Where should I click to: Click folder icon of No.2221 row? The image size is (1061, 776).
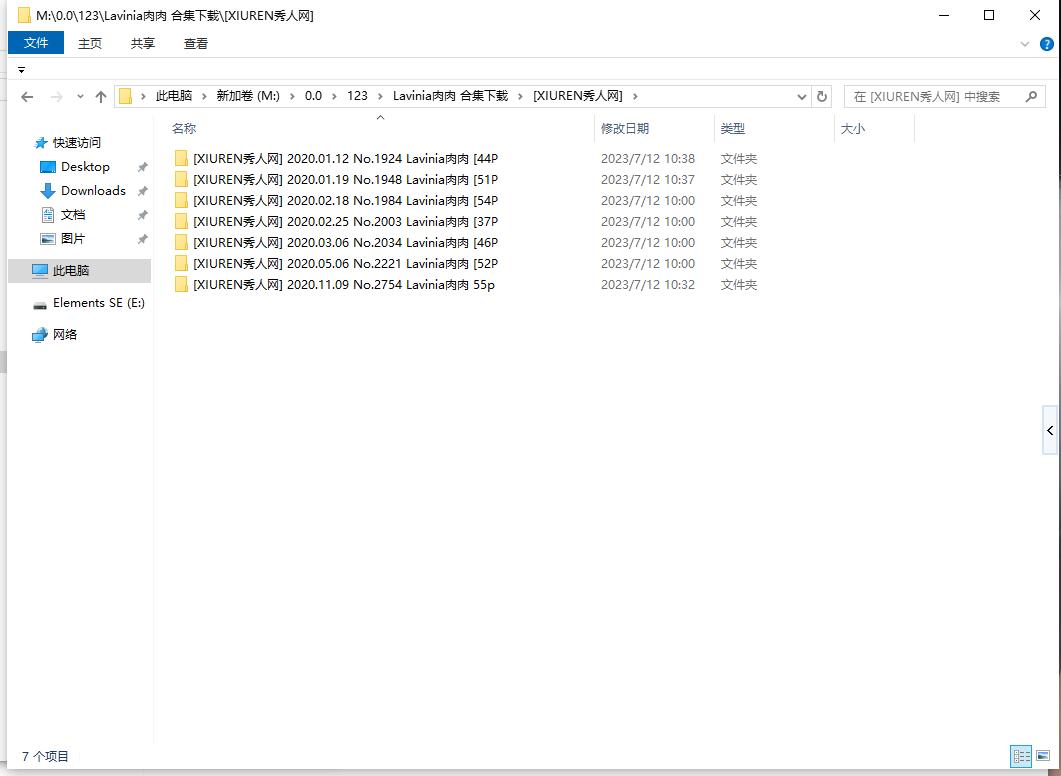pyautogui.click(x=181, y=263)
